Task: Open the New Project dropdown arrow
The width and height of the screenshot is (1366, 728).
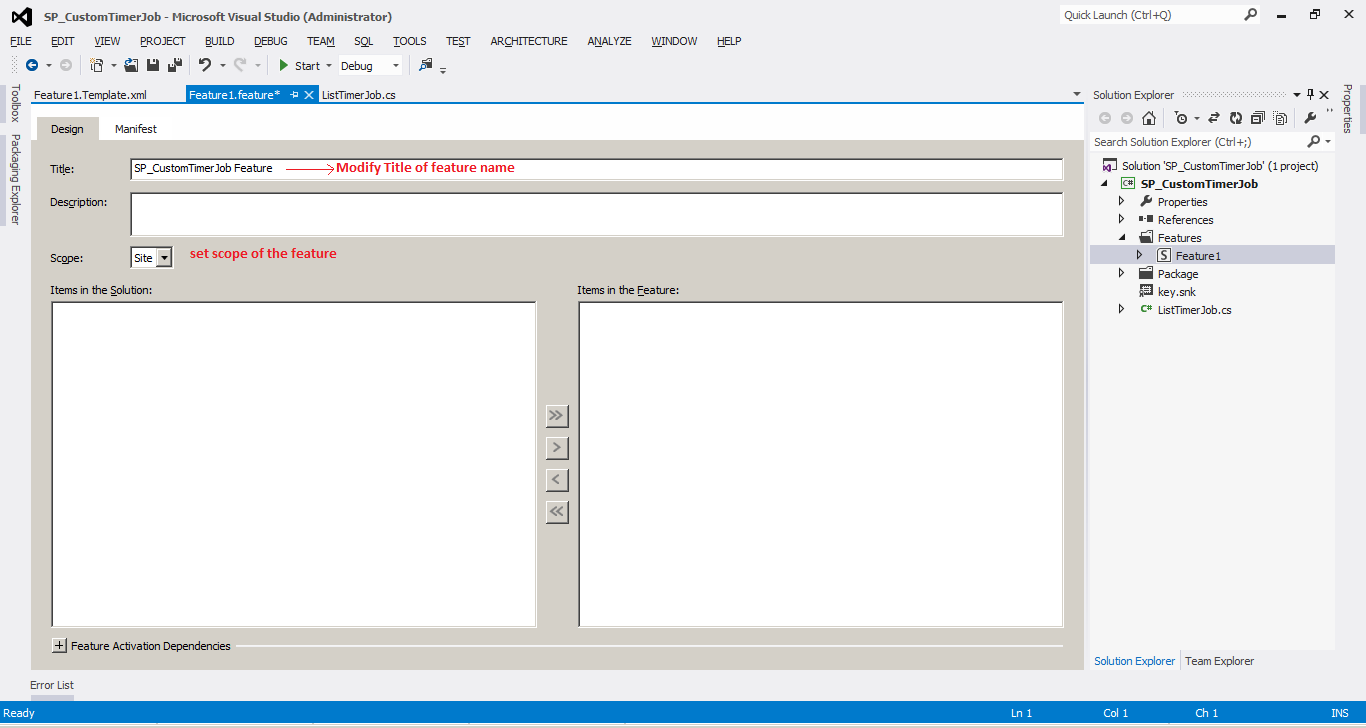Action: tap(113, 66)
